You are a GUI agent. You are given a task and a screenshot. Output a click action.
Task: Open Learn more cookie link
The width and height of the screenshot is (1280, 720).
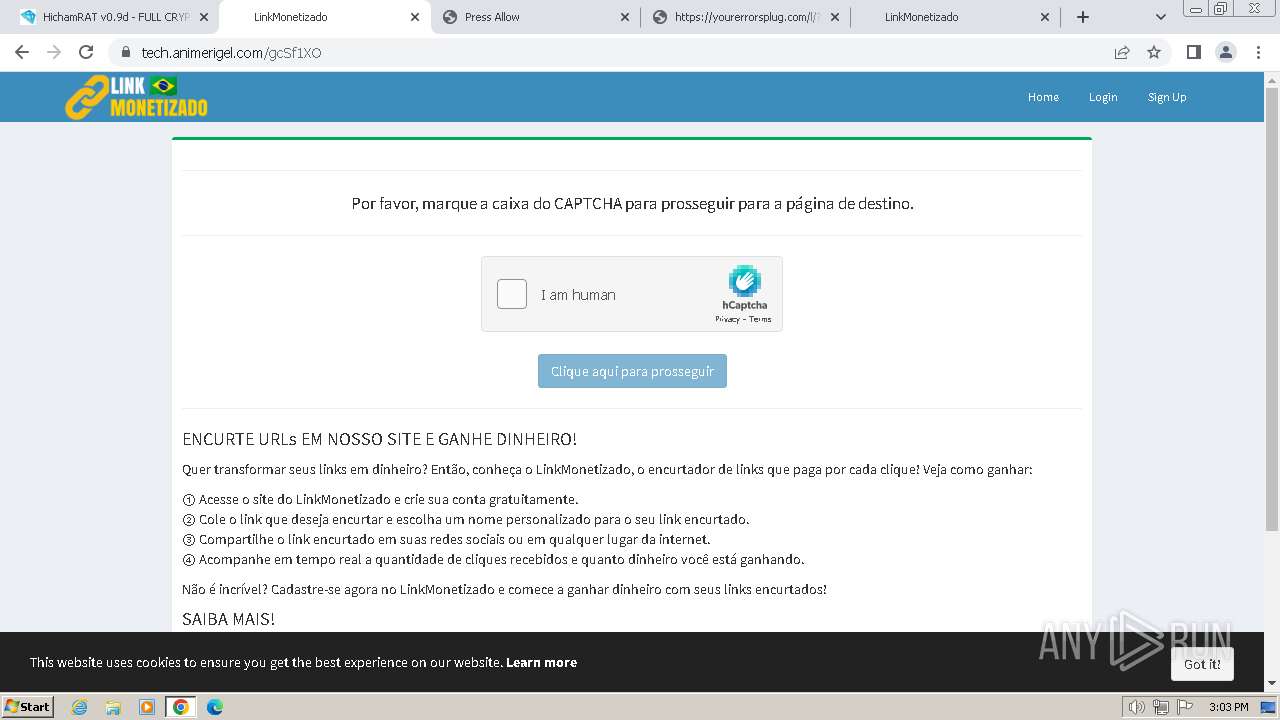point(541,662)
